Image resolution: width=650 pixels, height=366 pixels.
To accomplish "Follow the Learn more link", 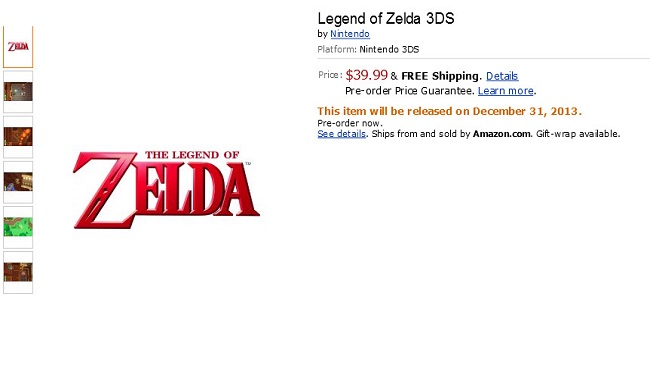I will 506,90.
